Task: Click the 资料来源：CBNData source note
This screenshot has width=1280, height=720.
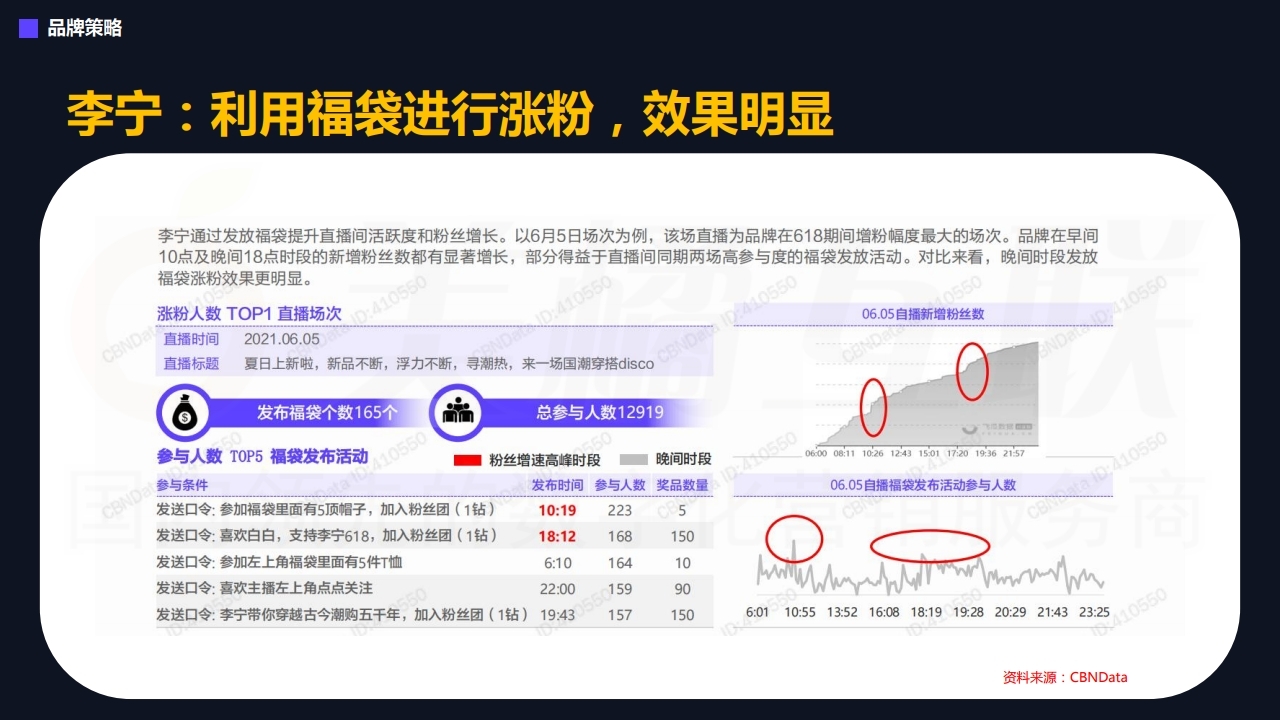Action: click(1065, 677)
